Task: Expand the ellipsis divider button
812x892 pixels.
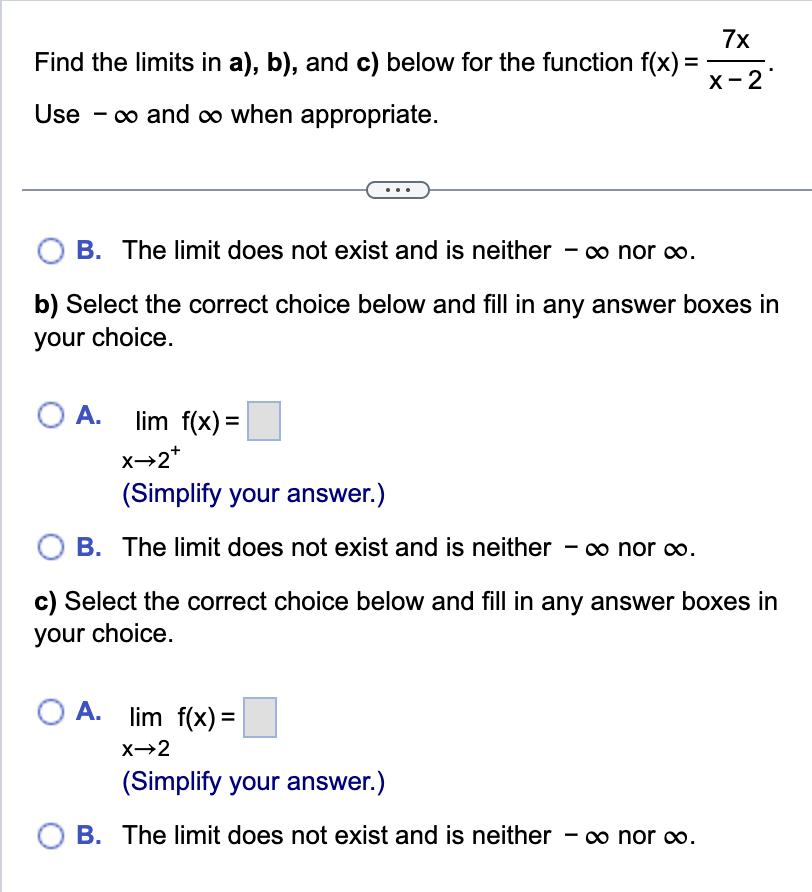Action: coord(399,189)
